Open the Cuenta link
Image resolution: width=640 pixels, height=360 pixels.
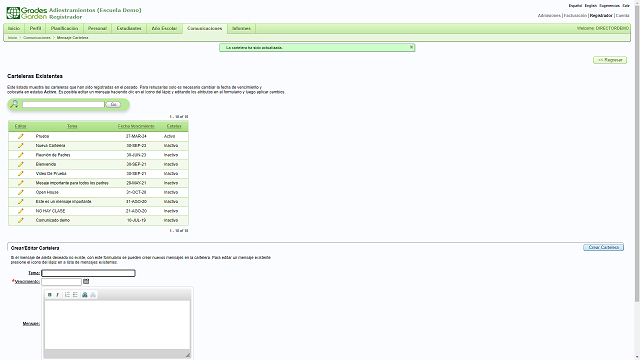click(x=622, y=16)
